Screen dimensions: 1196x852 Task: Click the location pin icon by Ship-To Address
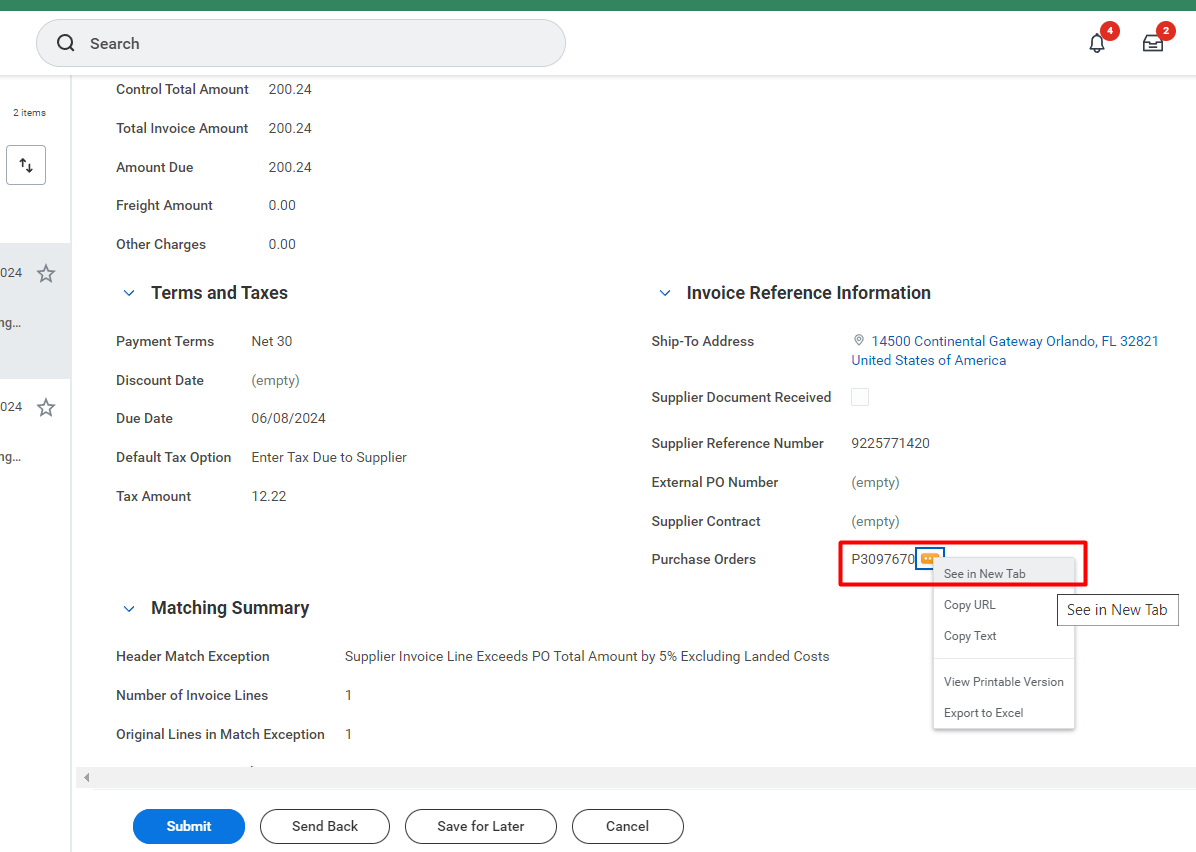[x=859, y=341]
